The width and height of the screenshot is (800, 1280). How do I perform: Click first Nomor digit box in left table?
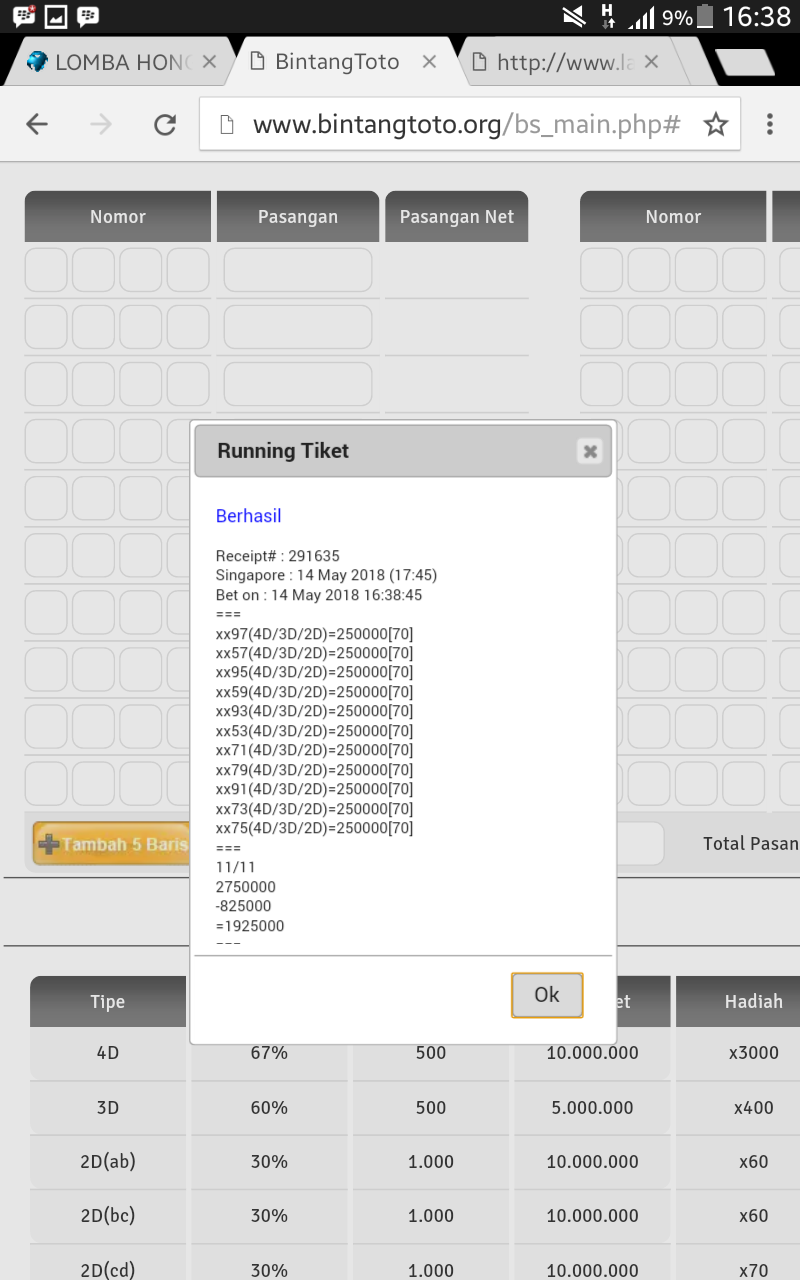(46, 270)
